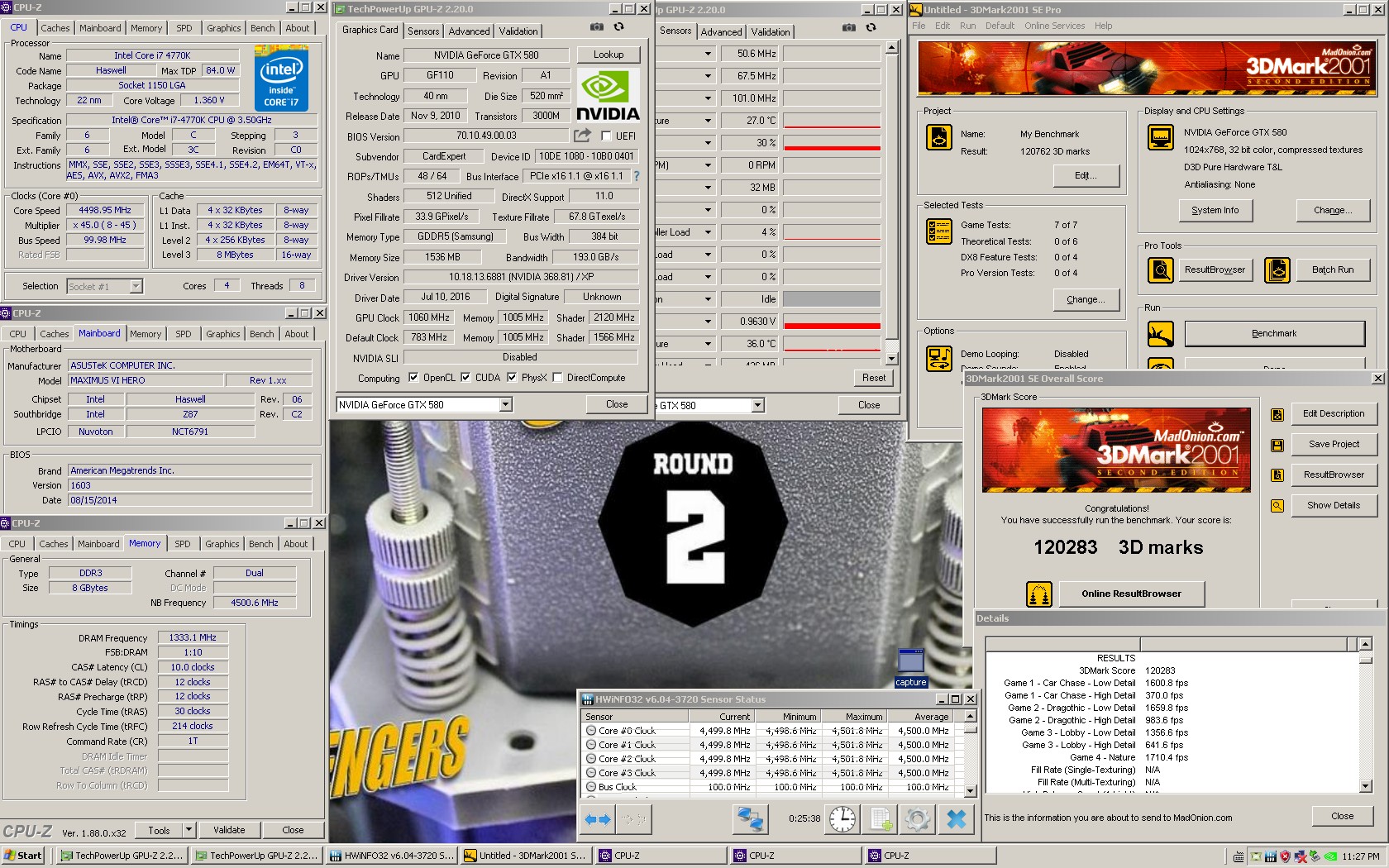The width and height of the screenshot is (1389, 868).
Task: Click the icon beside Edit Description
Action: (1277, 414)
